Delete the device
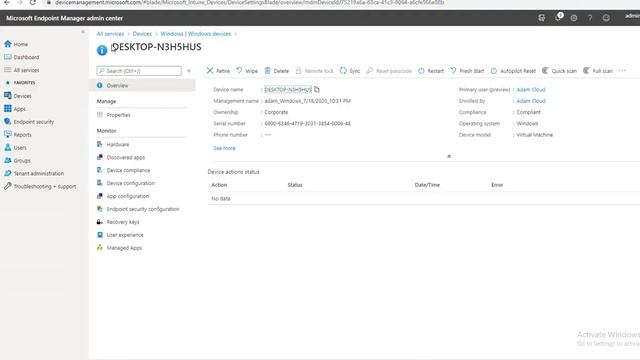The height and width of the screenshot is (360, 640). [x=276, y=71]
